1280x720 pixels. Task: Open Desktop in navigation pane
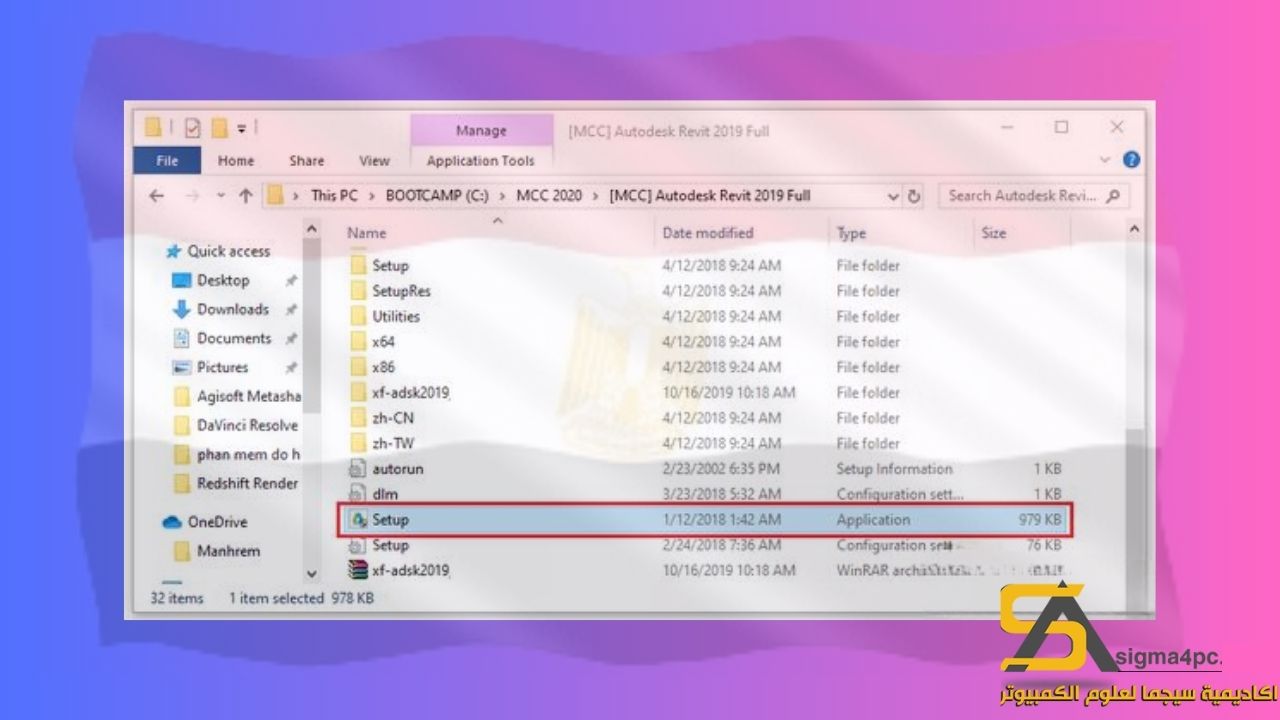point(223,281)
